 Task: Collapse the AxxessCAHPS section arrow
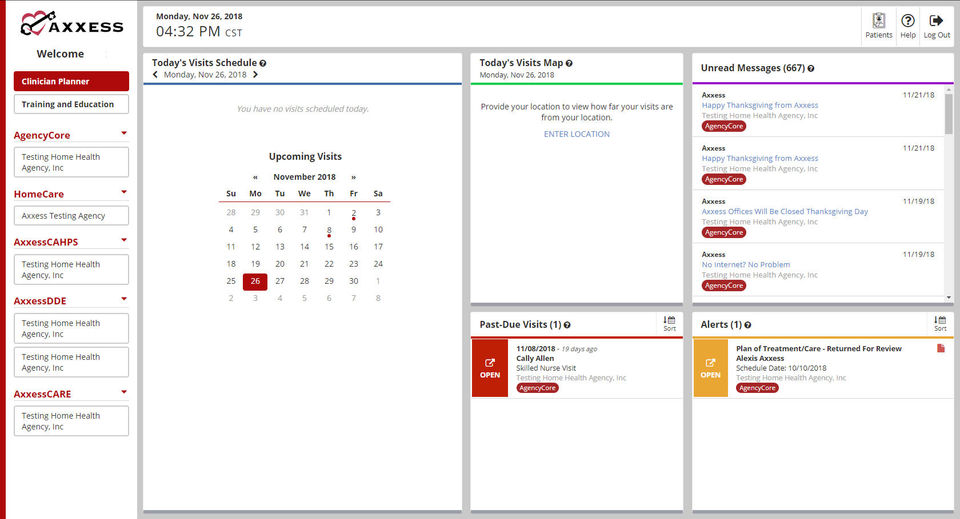point(124,240)
